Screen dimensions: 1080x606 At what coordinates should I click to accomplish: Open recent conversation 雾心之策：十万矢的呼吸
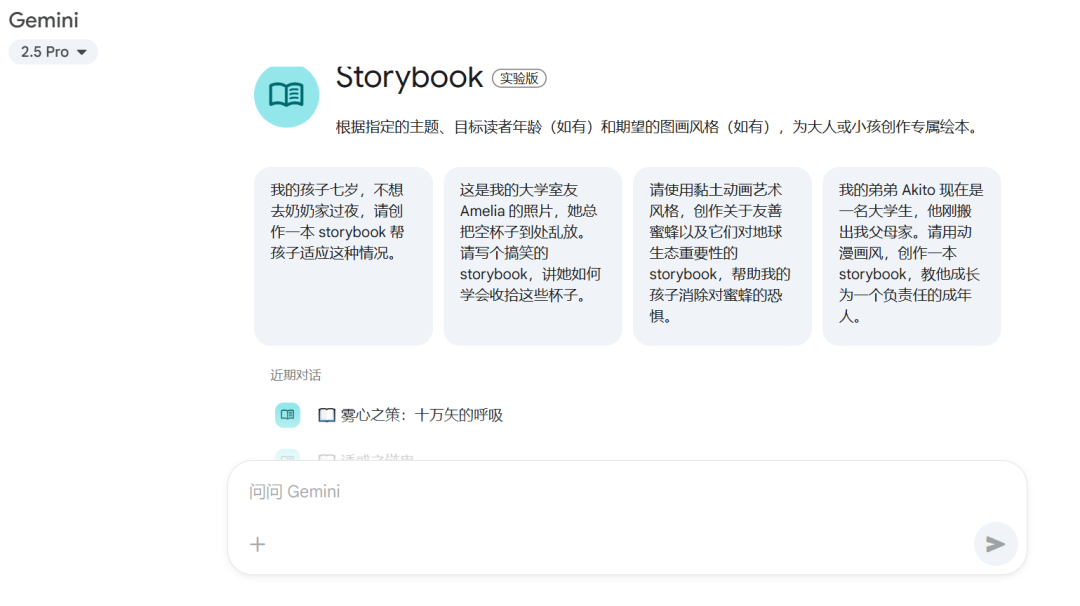pos(421,415)
